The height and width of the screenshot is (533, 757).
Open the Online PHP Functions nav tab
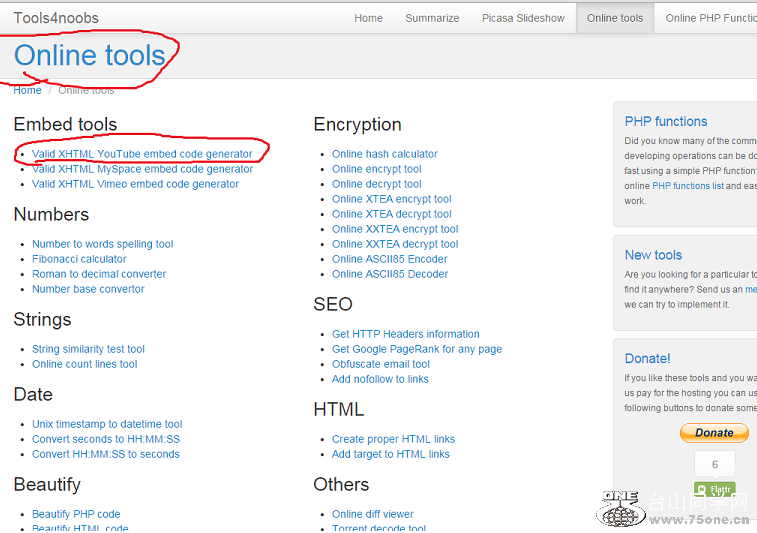(711, 18)
